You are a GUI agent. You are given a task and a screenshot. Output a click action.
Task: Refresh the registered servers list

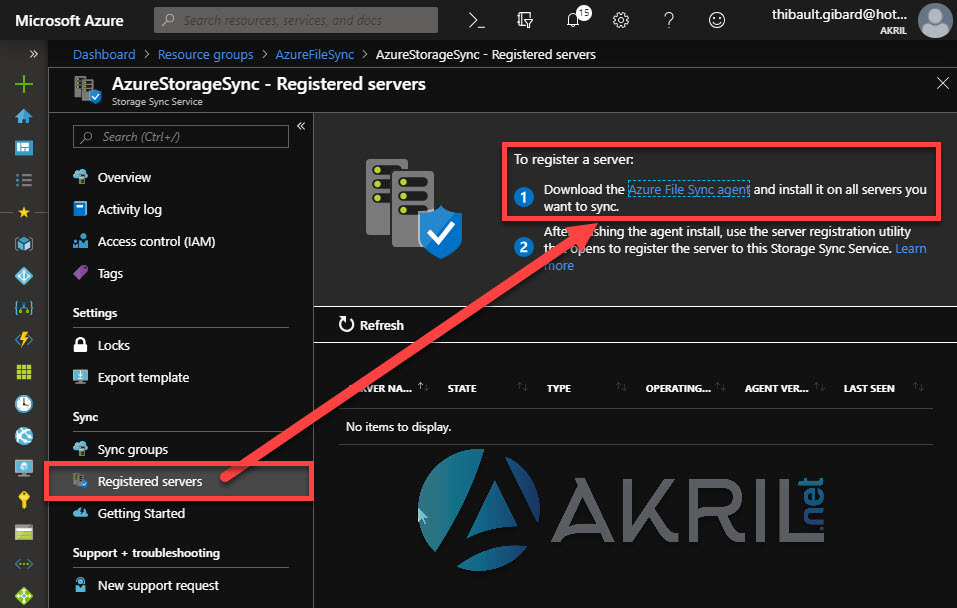(x=371, y=325)
